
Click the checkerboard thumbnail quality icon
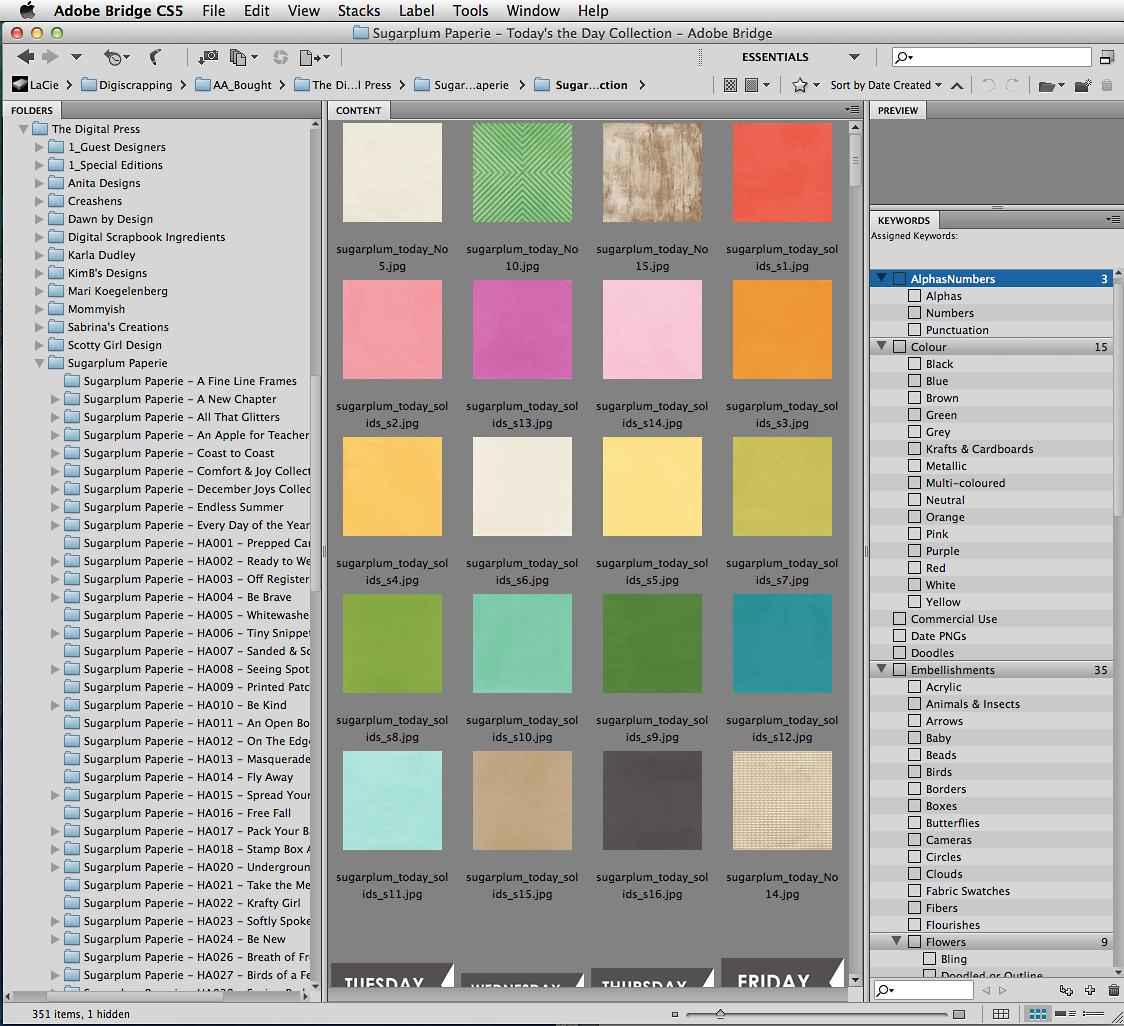[730, 85]
